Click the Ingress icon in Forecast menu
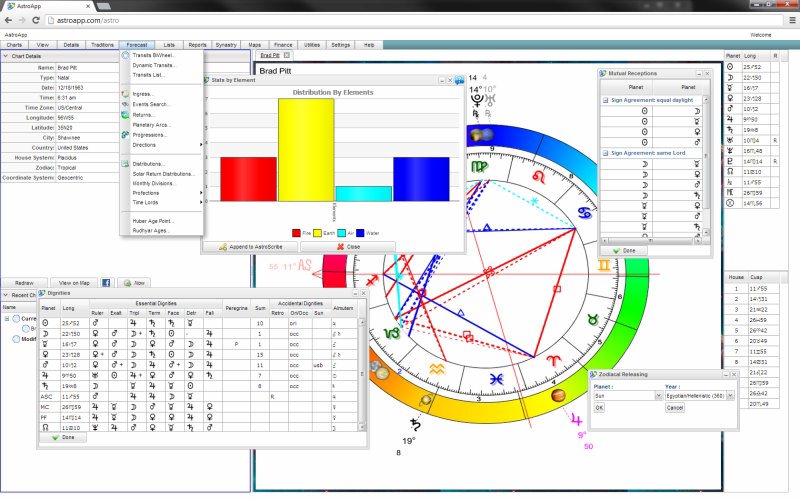The width and height of the screenshot is (800, 500). tap(125, 94)
